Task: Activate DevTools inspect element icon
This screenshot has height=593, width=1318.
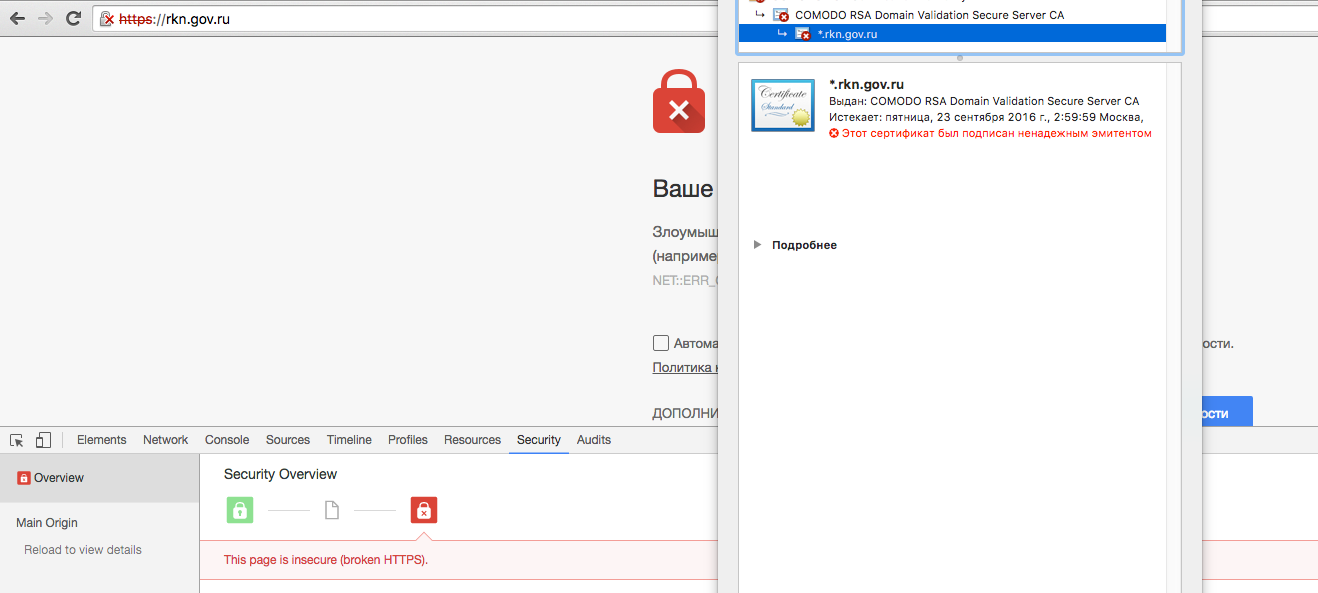Action: tap(17, 440)
